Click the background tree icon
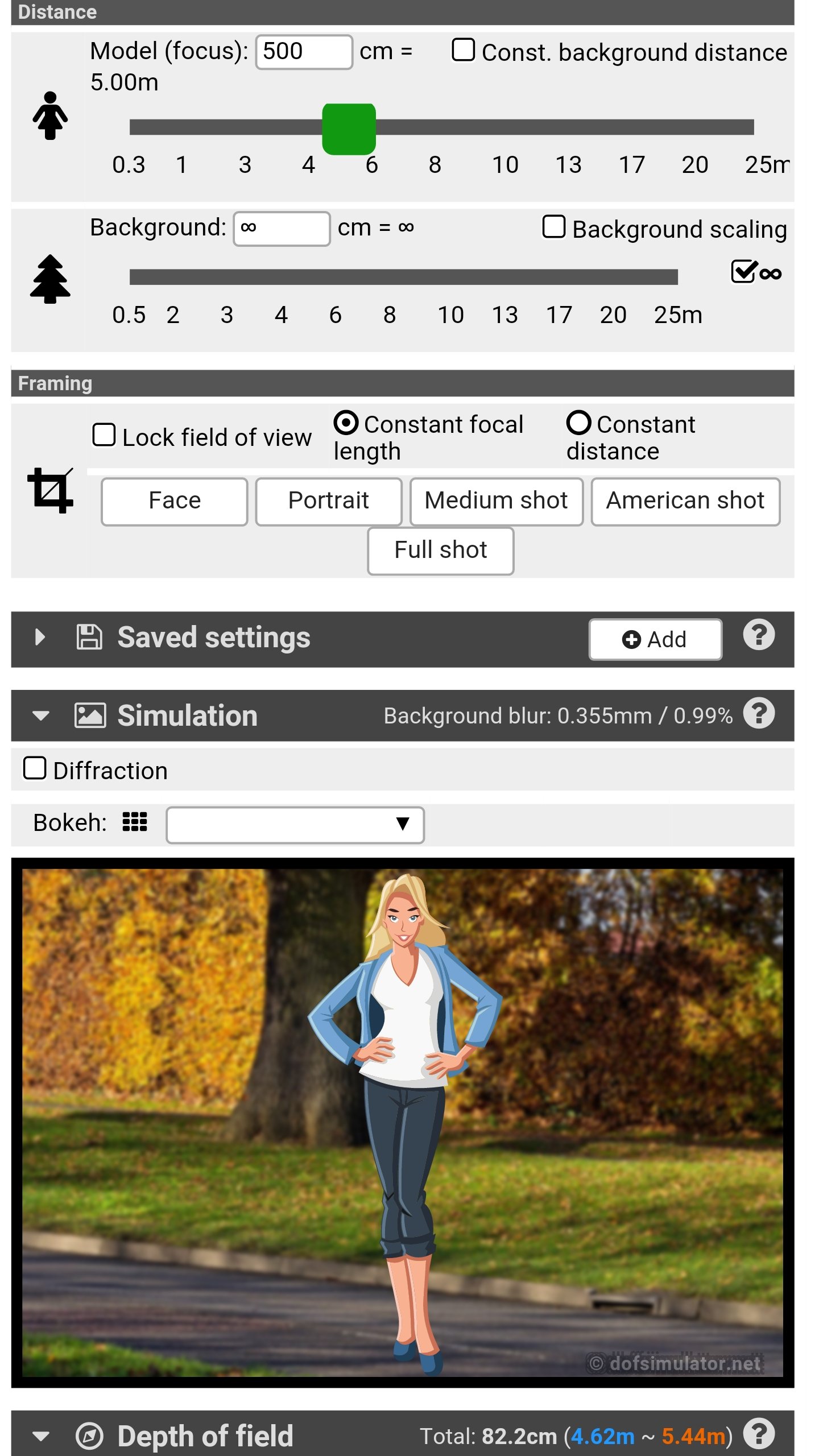Screen dimensions: 819x1456 pos(50,279)
